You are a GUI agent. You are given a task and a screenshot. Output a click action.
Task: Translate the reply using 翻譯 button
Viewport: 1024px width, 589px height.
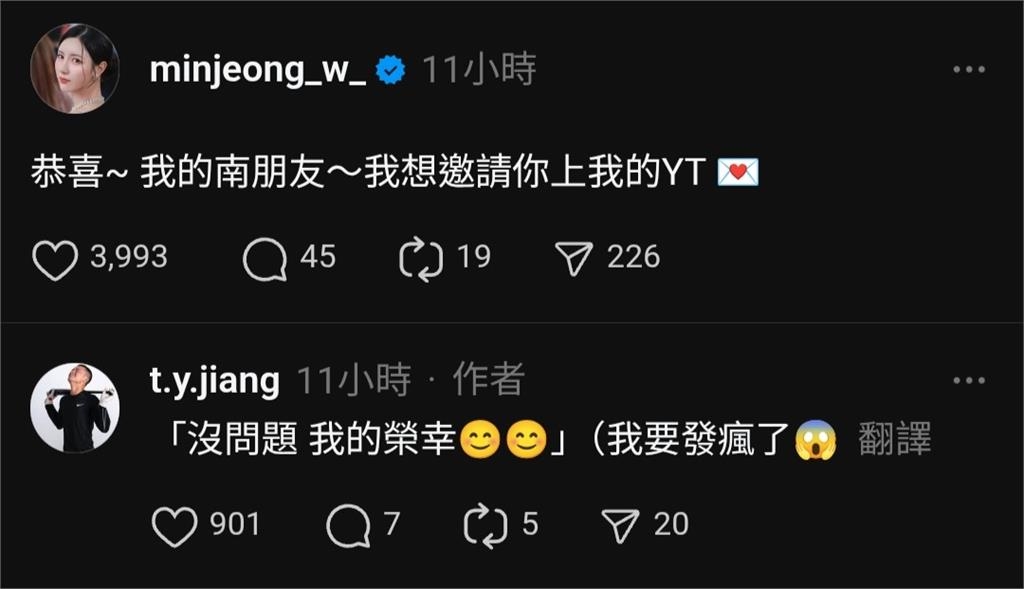(894, 439)
